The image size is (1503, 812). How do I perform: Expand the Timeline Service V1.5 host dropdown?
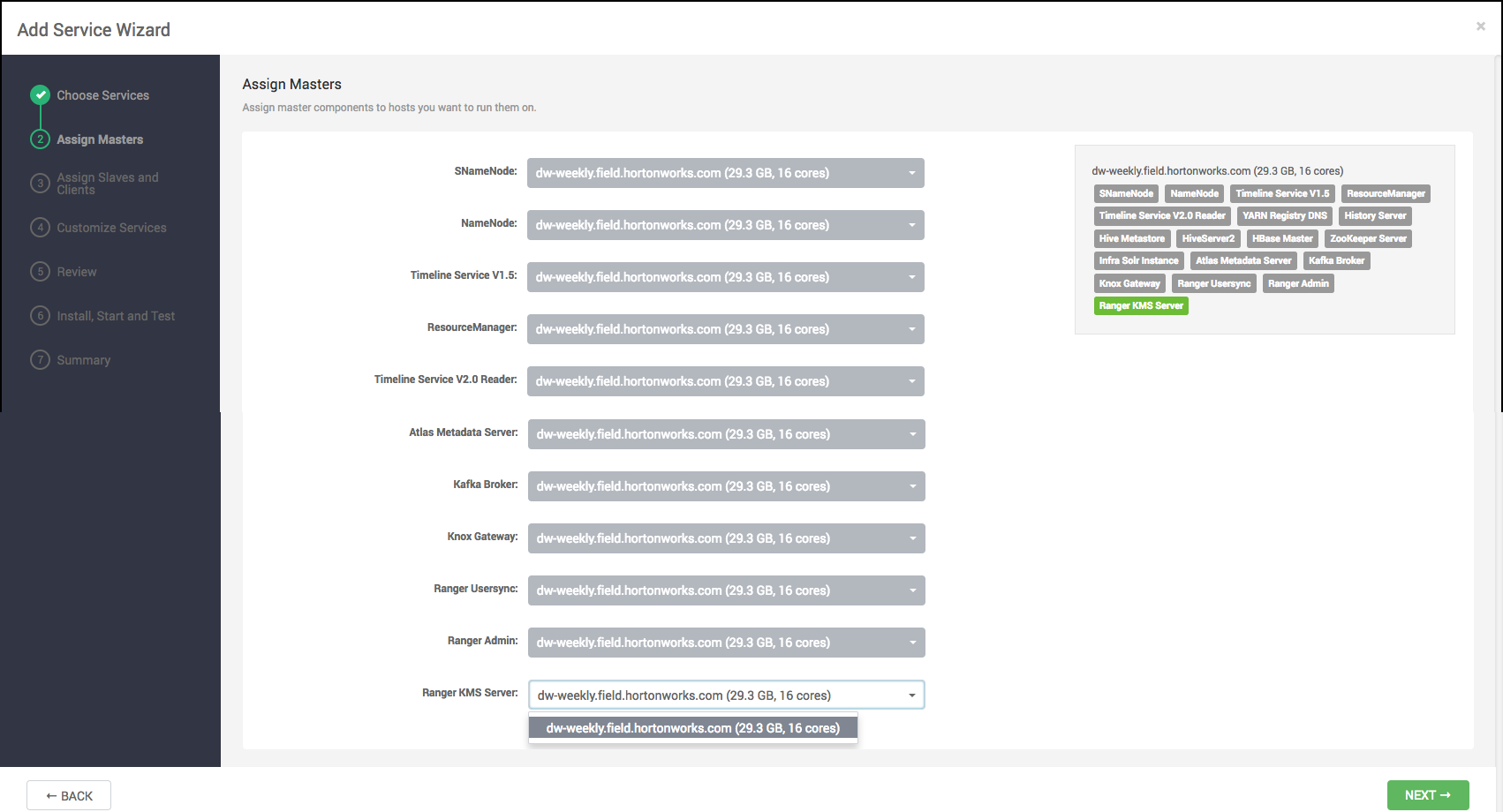(x=726, y=277)
